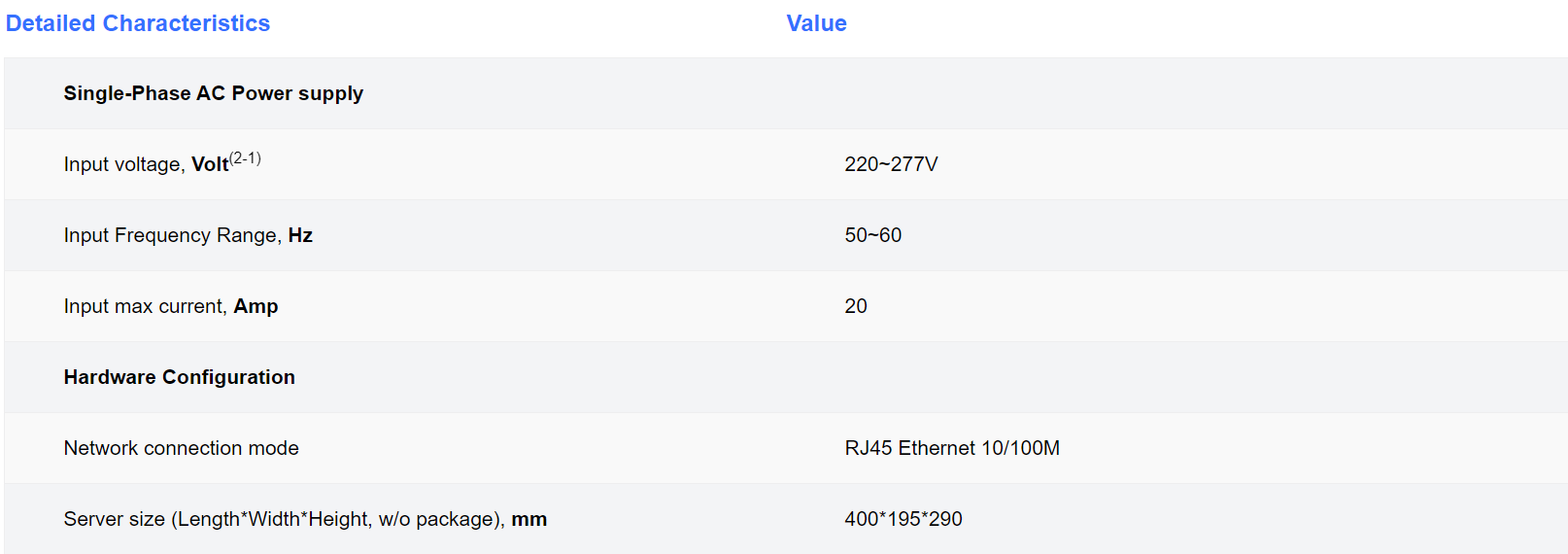This screenshot has height=554, width=1568.
Task: Select the Single-Phase AC Power supply heading
Action: (214, 93)
